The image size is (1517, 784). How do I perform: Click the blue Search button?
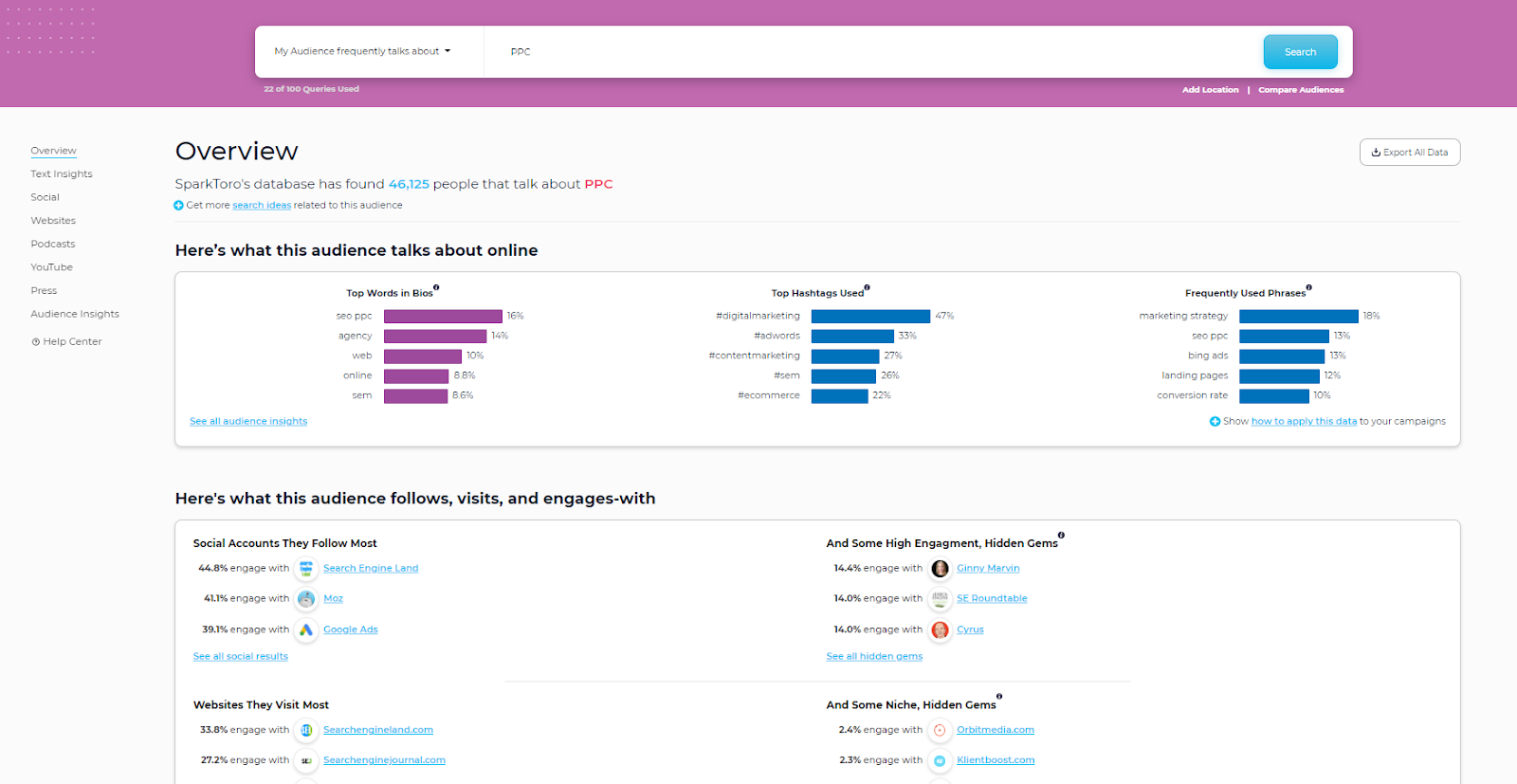pos(1300,52)
